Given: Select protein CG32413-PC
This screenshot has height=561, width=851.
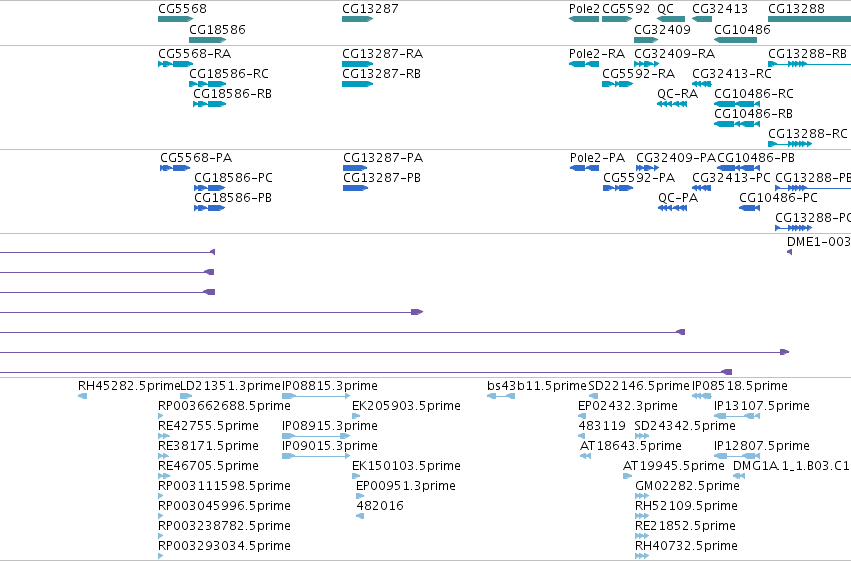Looking at the screenshot, I should [x=732, y=178].
